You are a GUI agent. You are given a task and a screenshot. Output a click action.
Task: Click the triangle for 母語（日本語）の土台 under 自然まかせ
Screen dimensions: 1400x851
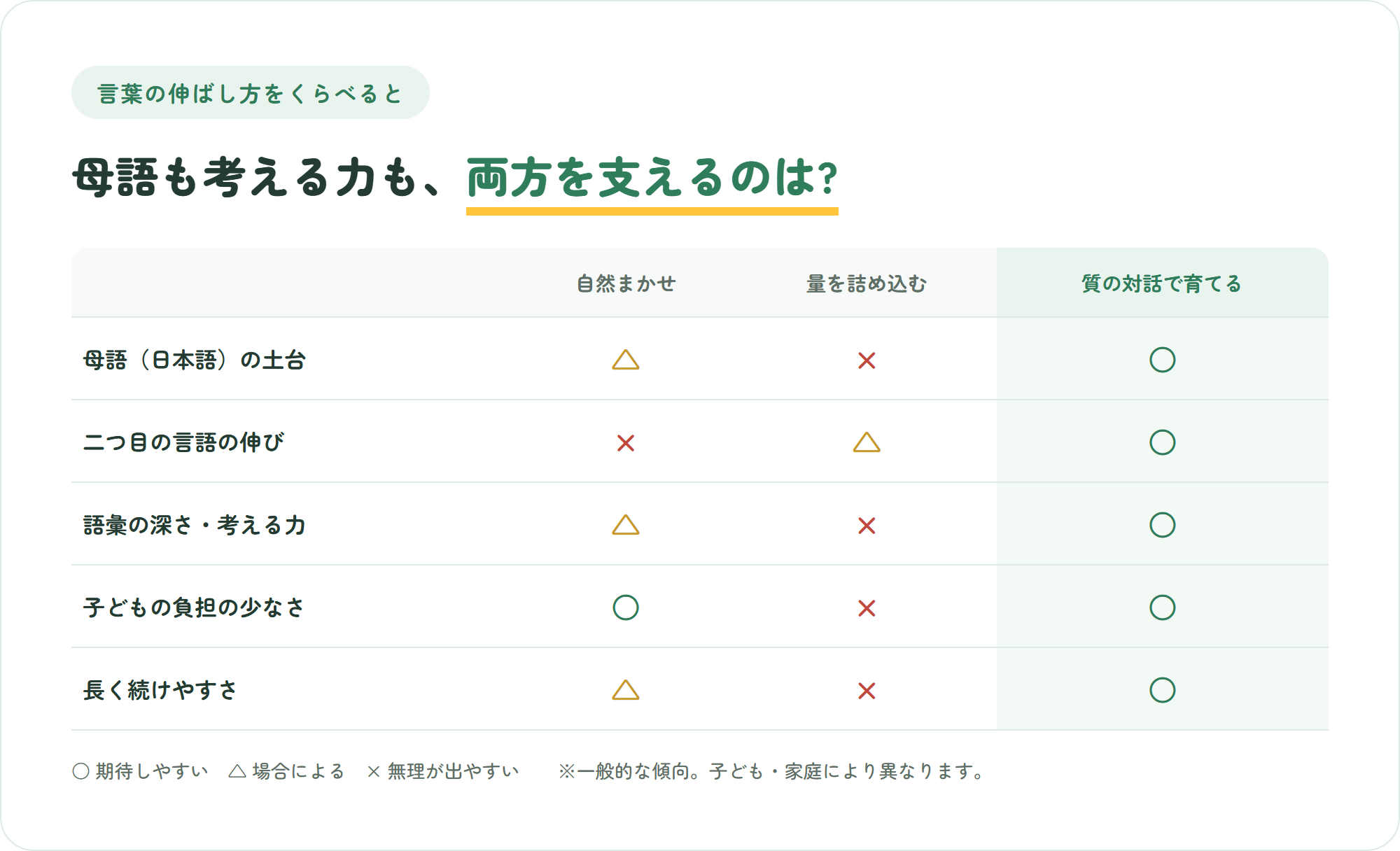[626, 360]
